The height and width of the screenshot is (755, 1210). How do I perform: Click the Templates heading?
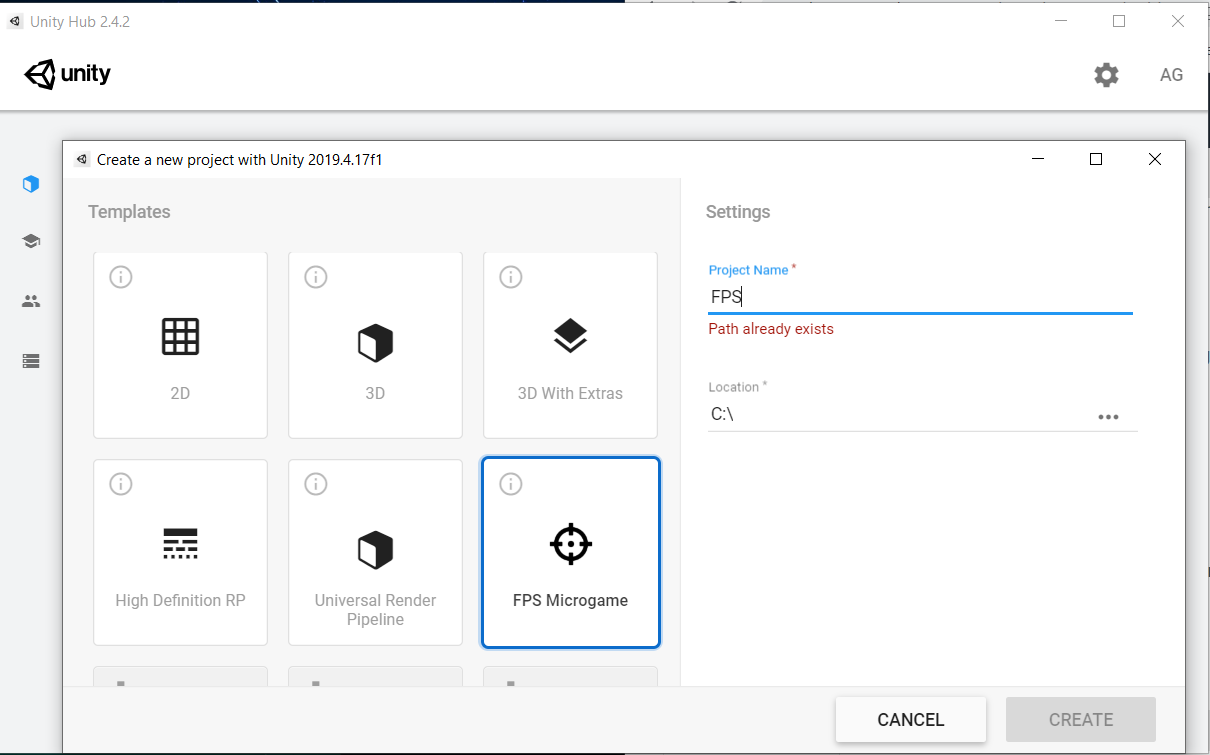pyautogui.click(x=129, y=212)
